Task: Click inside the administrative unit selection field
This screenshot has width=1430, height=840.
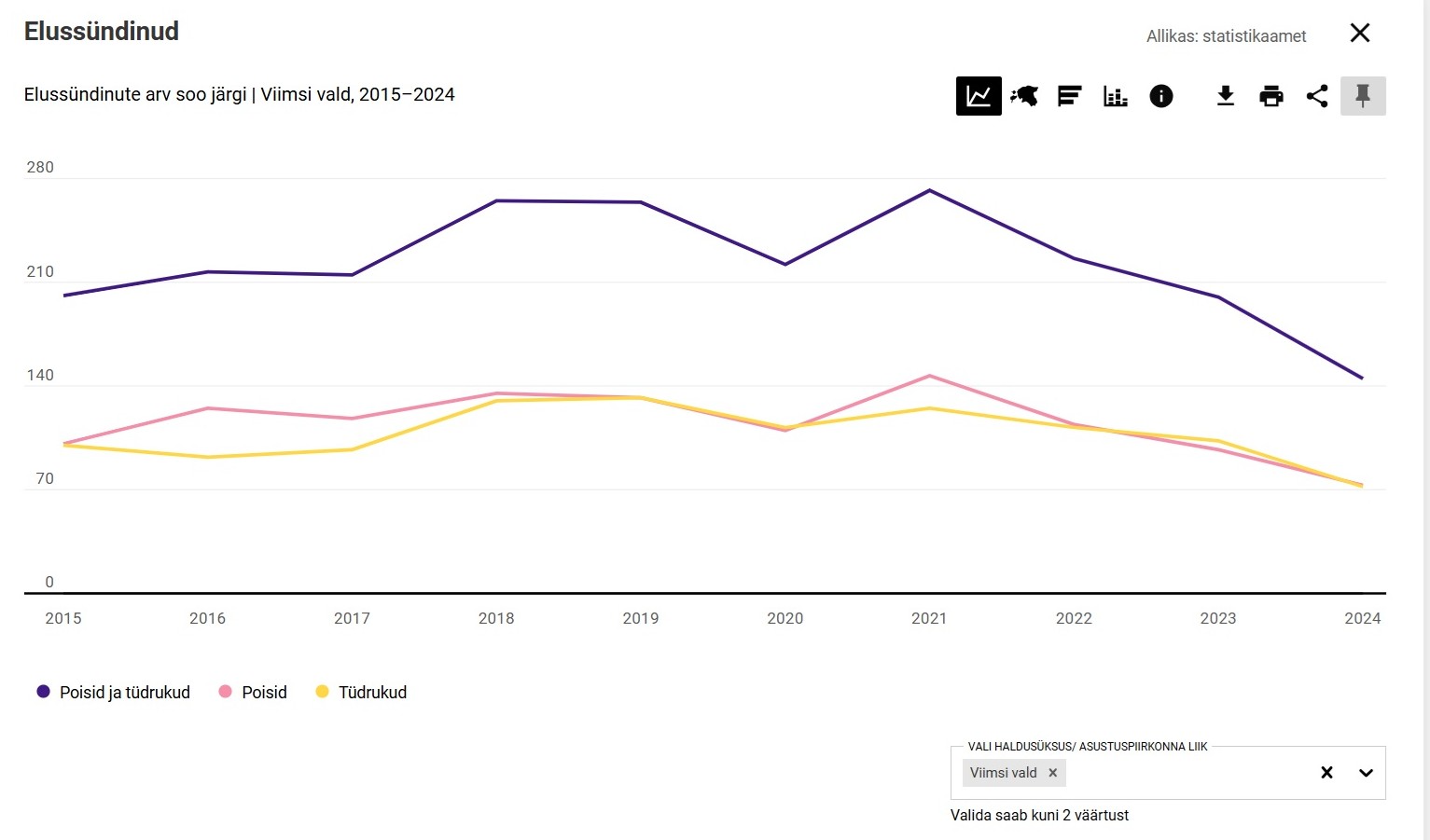Action: tap(1185, 773)
